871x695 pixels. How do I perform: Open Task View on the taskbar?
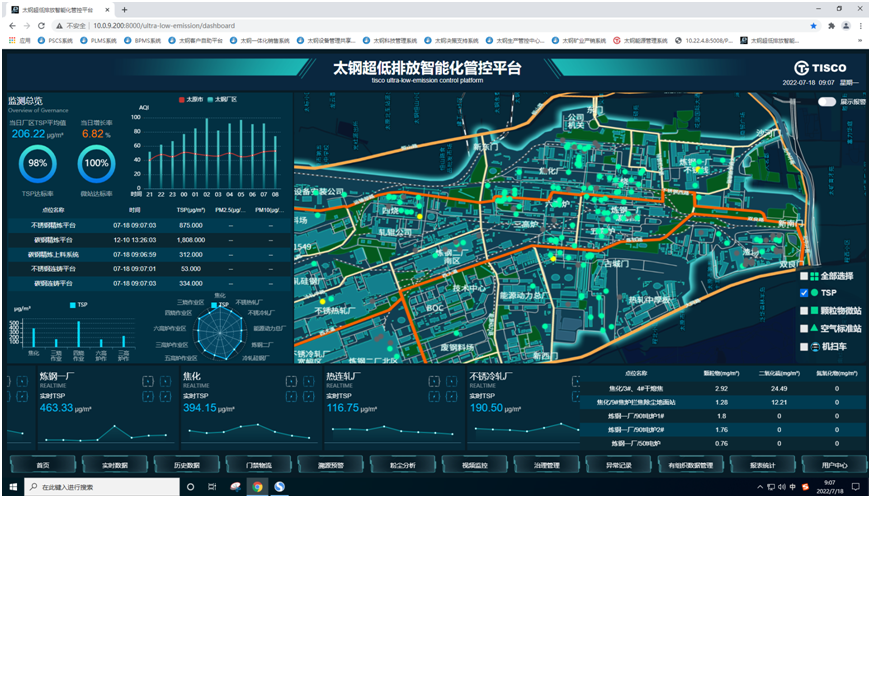212,487
